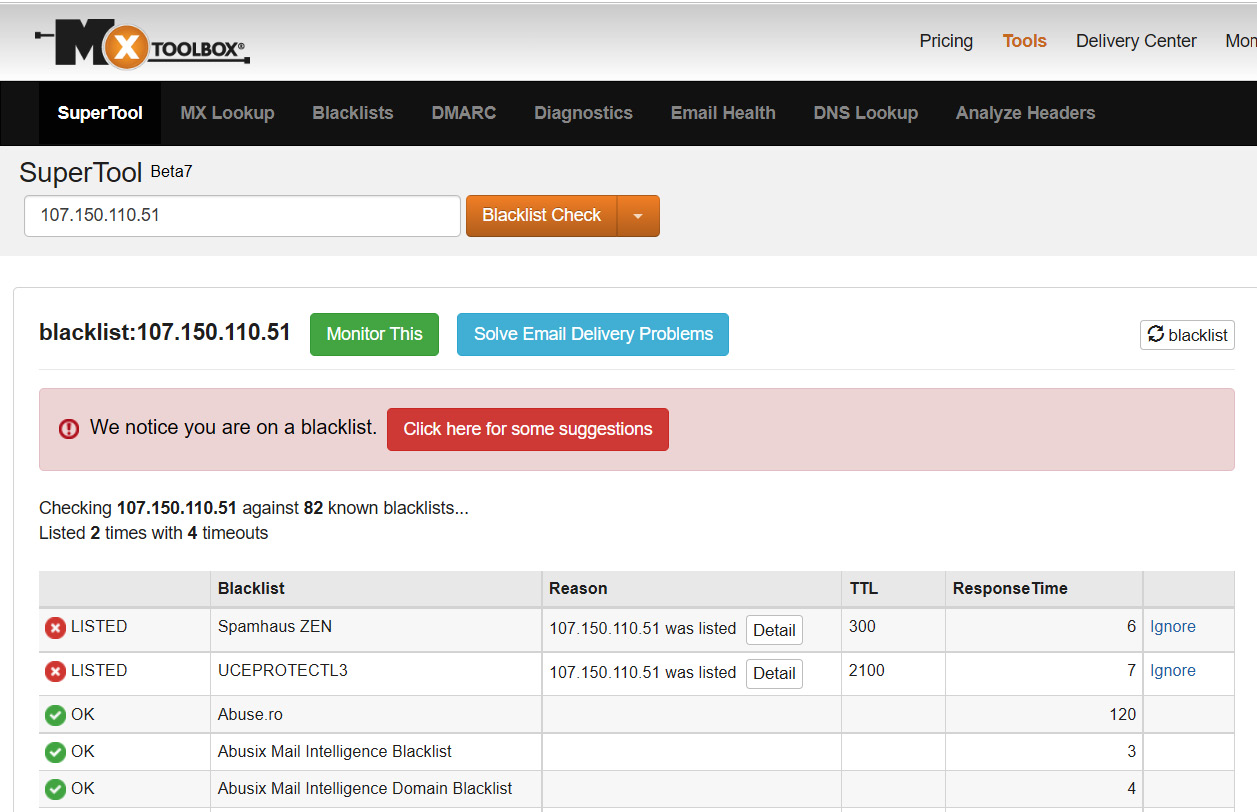Viewport: 1257px width, 812px height.
Task: Click the Monitor This button
Action: 375,334
